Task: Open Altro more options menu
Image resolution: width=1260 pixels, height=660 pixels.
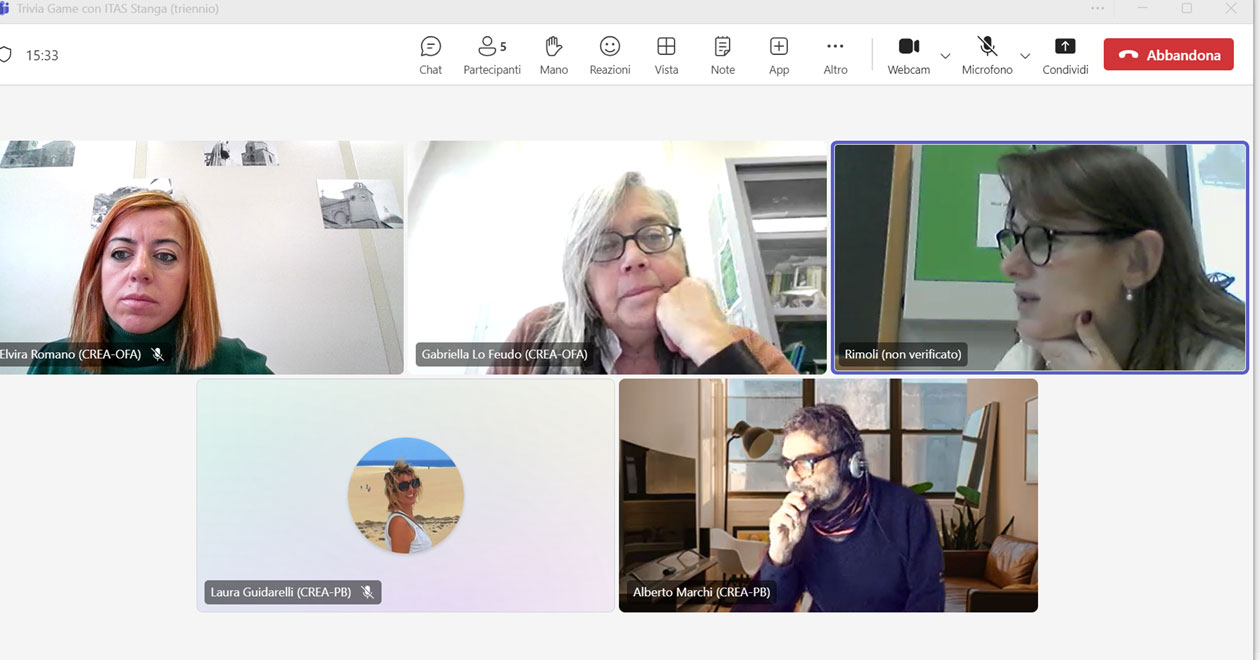Action: tap(835, 55)
